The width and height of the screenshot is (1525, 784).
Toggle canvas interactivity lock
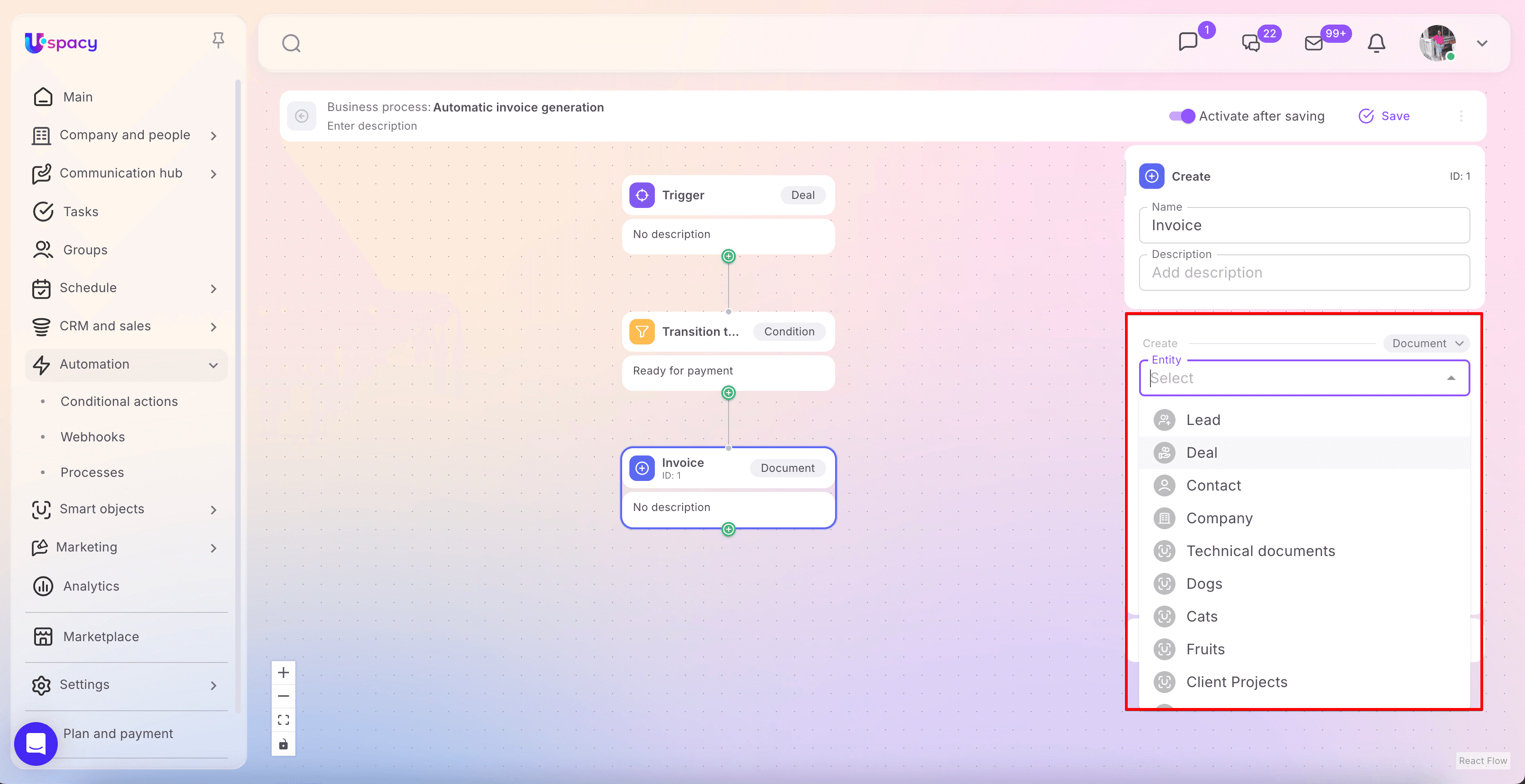coord(284,744)
